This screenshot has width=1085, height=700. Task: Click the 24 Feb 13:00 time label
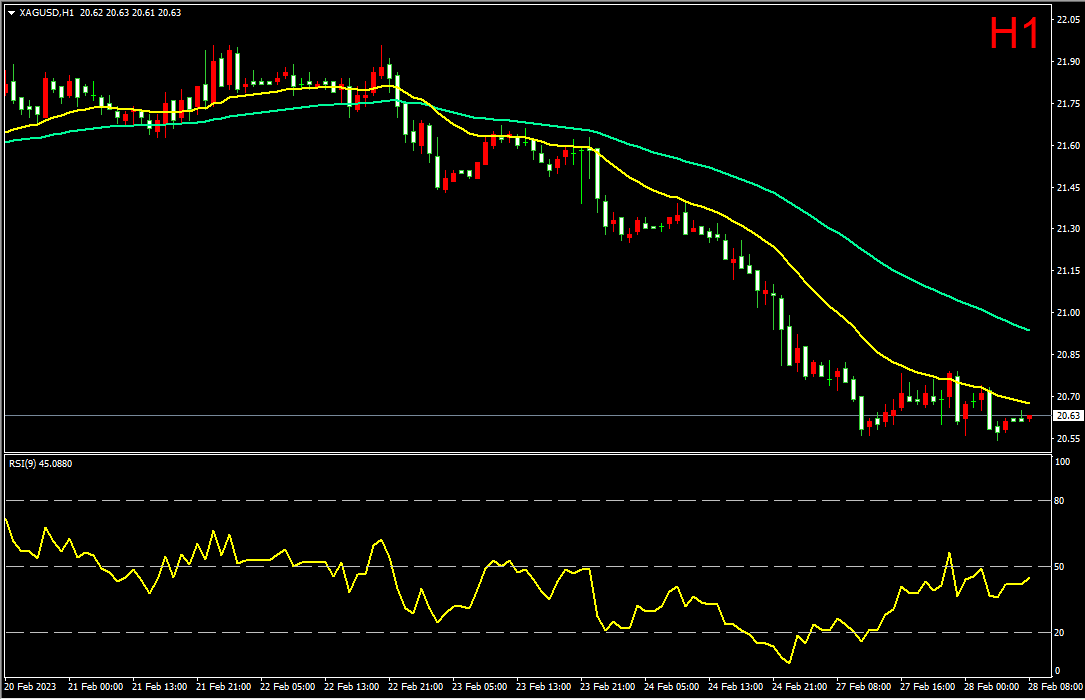736,686
